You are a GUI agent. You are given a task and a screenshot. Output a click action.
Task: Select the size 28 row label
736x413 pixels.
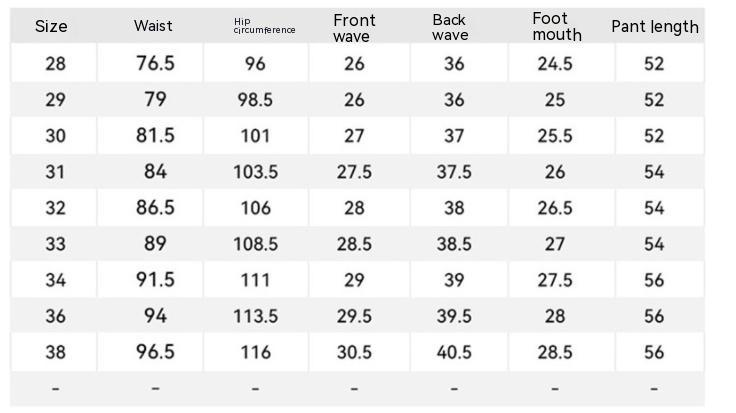click(x=55, y=64)
